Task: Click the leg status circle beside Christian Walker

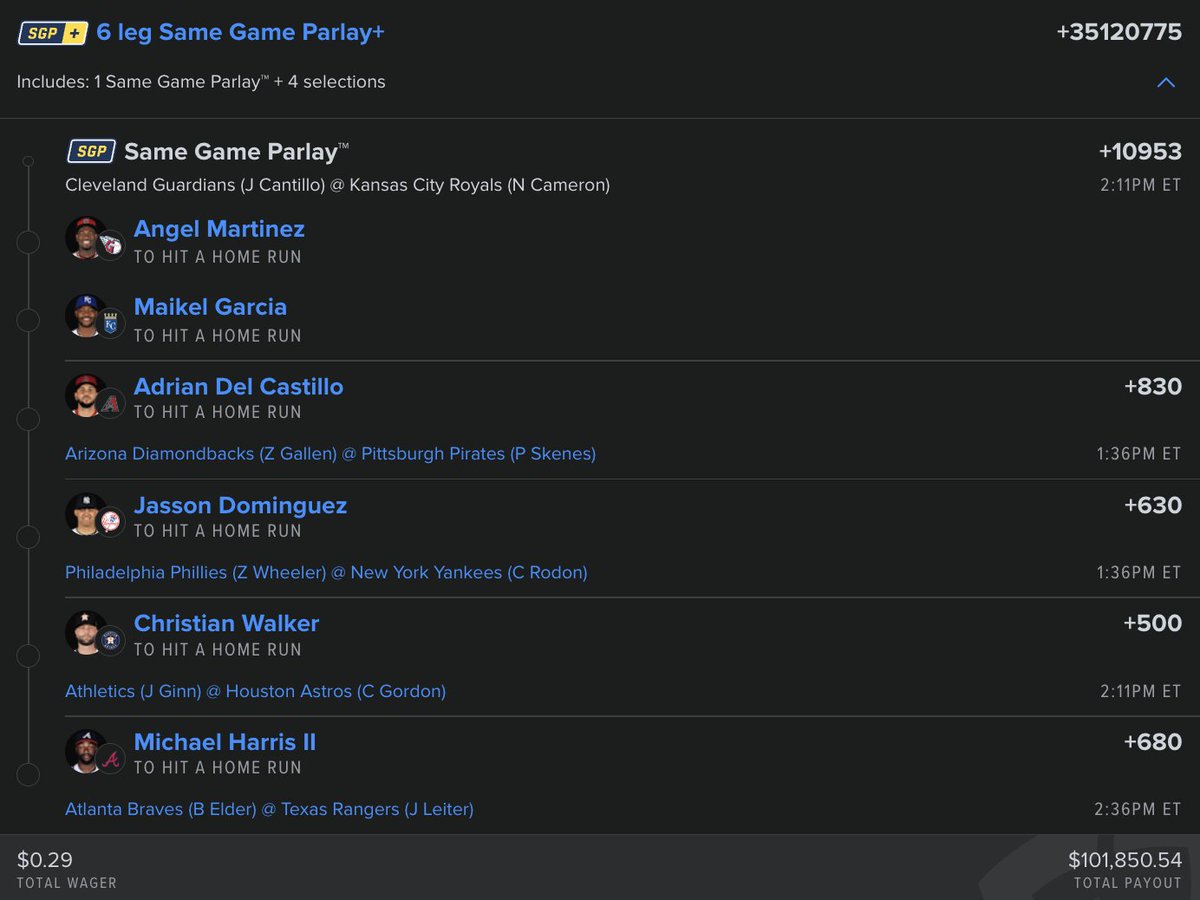Action: point(28,655)
